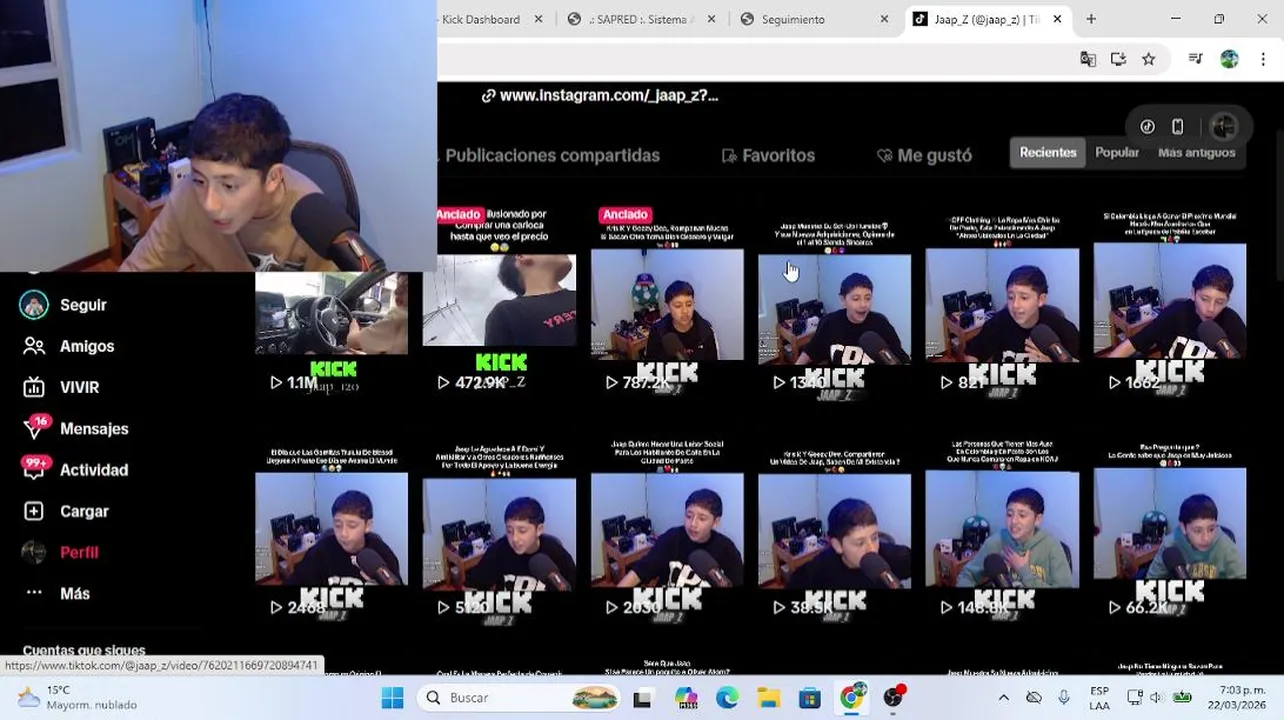1284x720 pixels.
Task: Close the Kick Dashboard browser tab
Action: pos(539,19)
